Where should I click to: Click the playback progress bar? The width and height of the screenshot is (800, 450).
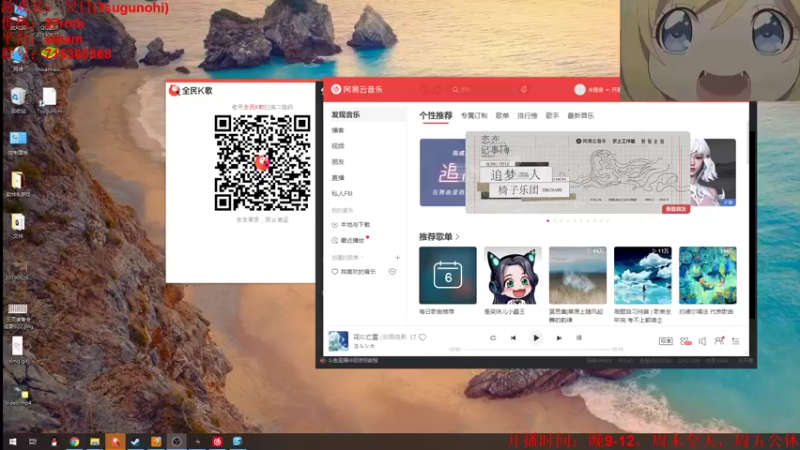[x=536, y=349]
